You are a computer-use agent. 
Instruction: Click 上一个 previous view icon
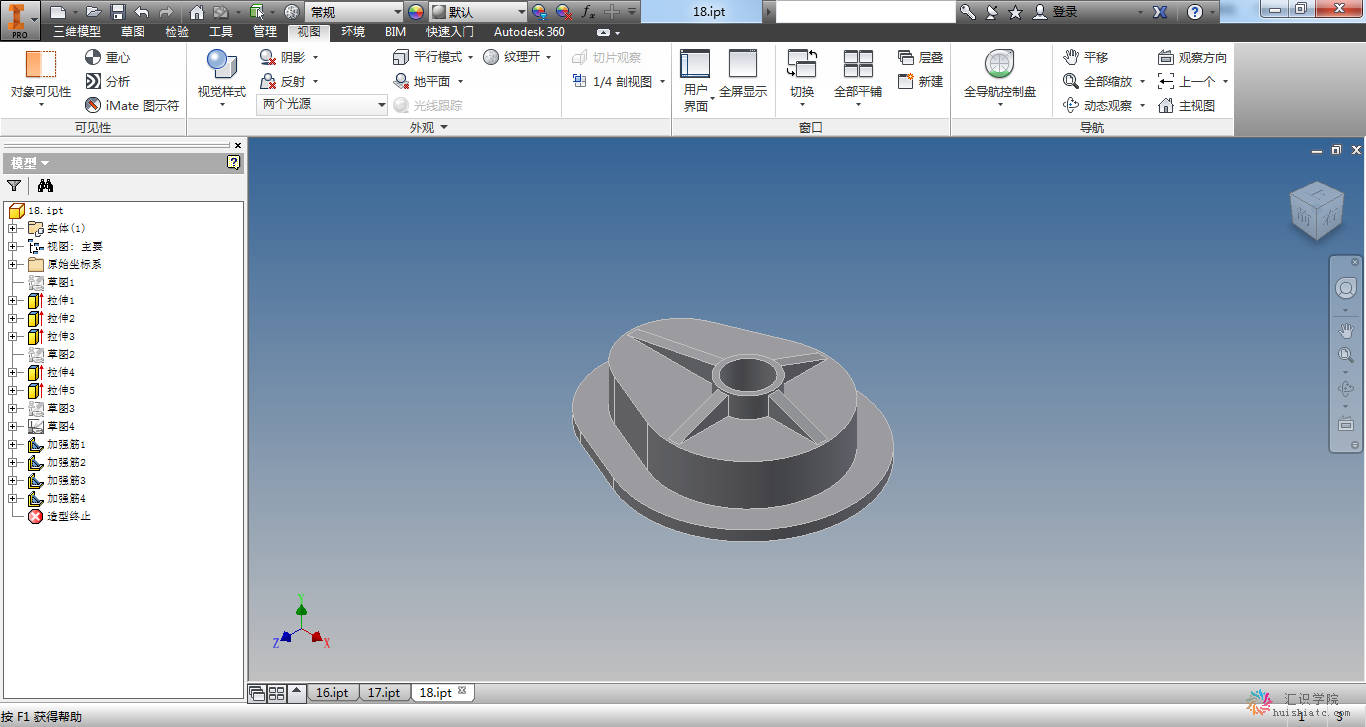[1166, 81]
